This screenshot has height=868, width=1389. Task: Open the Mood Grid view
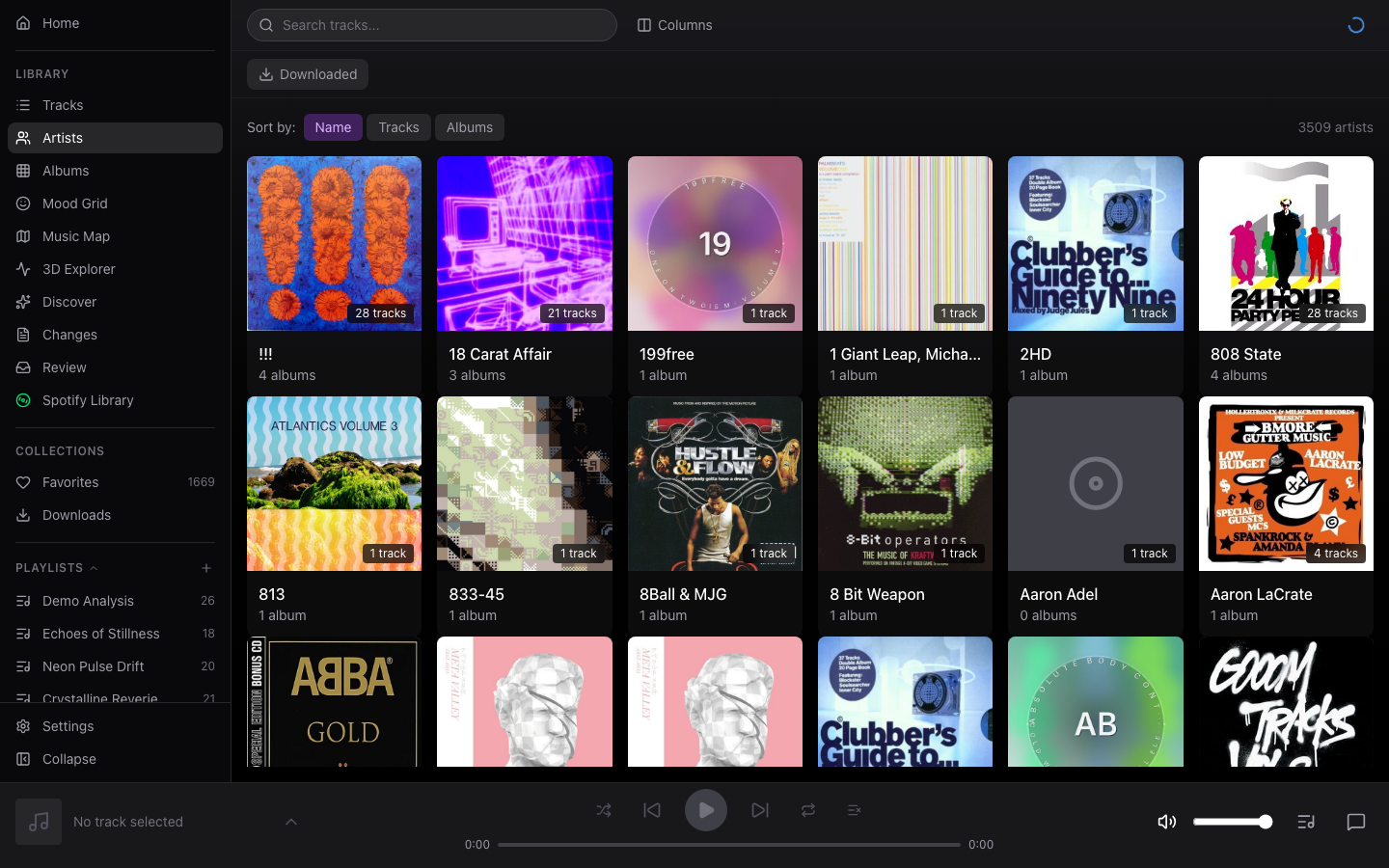[75, 203]
